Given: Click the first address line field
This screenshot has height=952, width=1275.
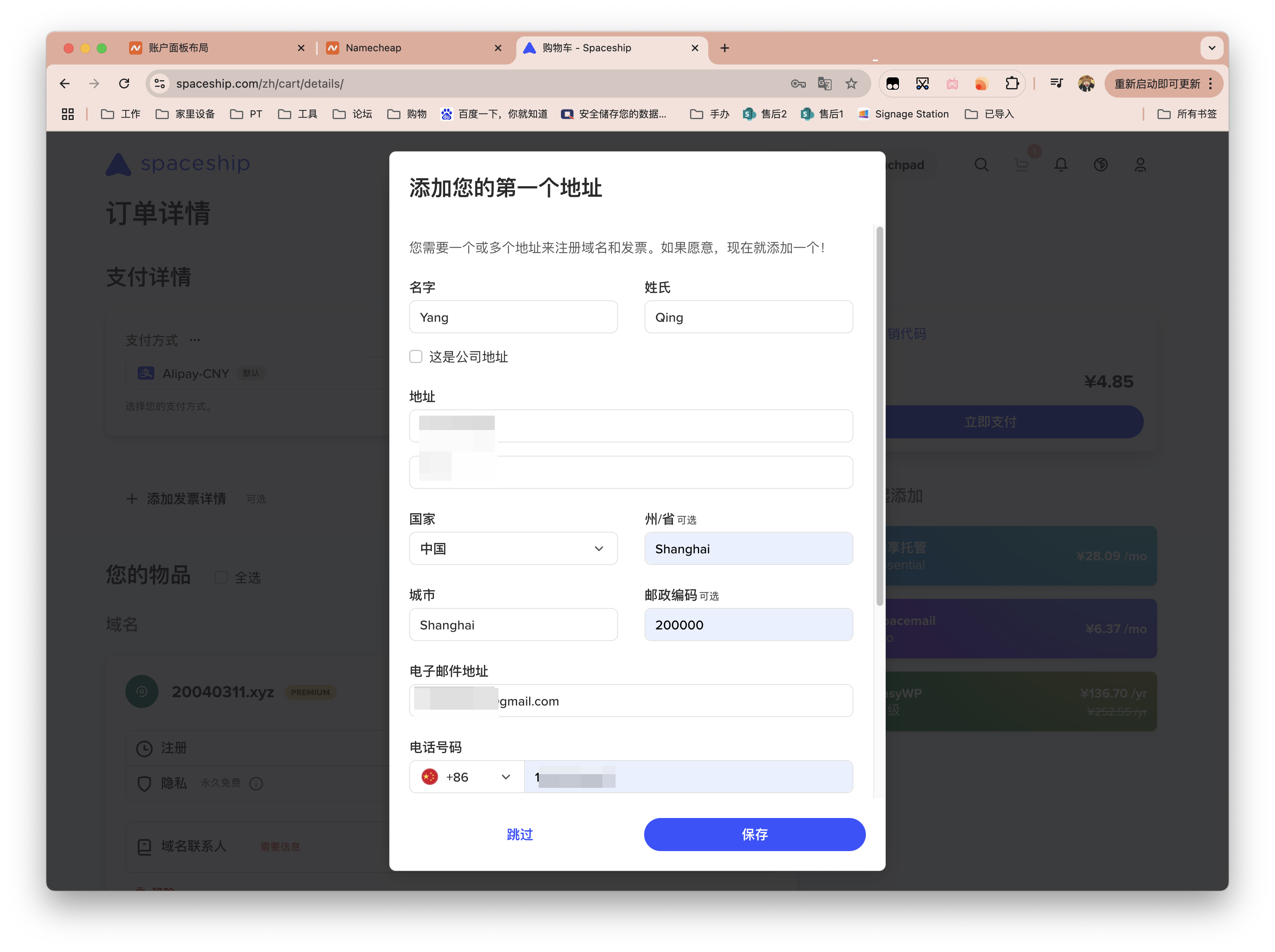Looking at the screenshot, I should pos(630,426).
